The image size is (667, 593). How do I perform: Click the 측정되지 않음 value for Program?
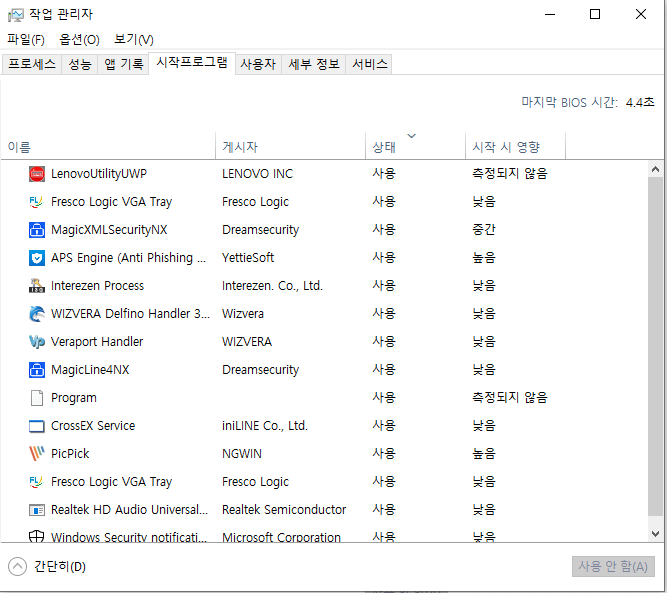pos(510,398)
